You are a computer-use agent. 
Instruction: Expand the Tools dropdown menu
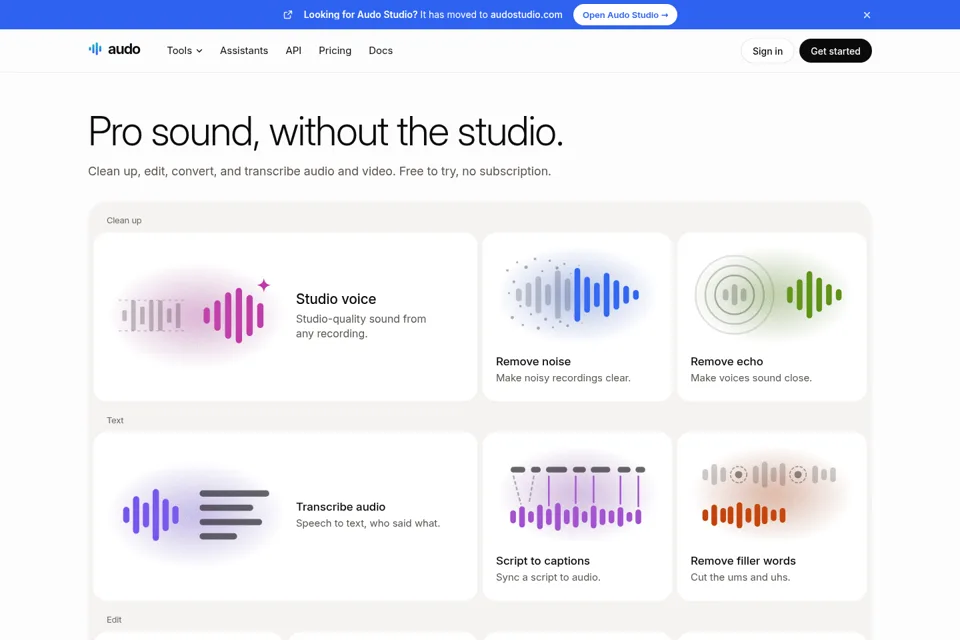(184, 50)
